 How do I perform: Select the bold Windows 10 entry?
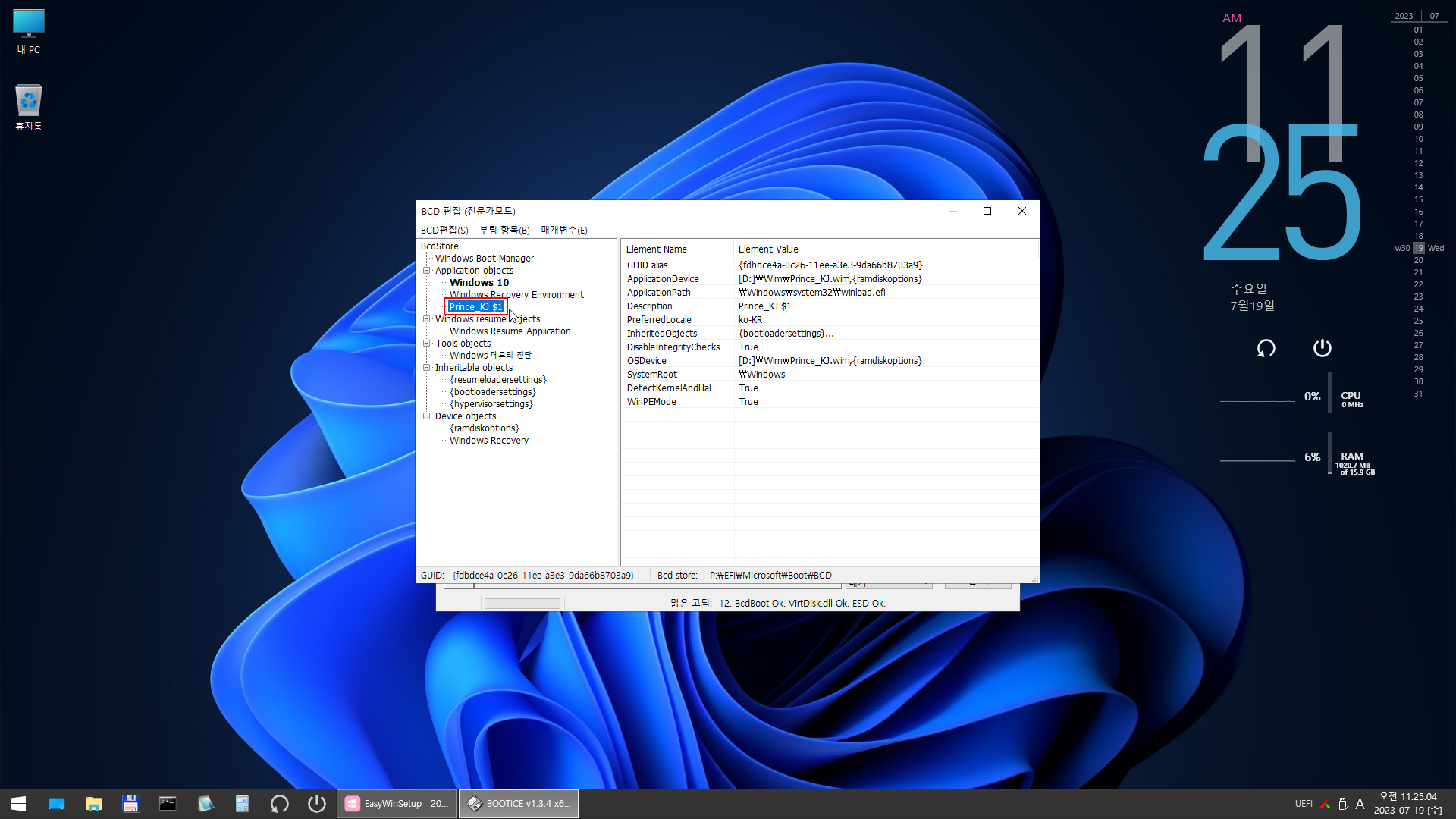(x=479, y=283)
